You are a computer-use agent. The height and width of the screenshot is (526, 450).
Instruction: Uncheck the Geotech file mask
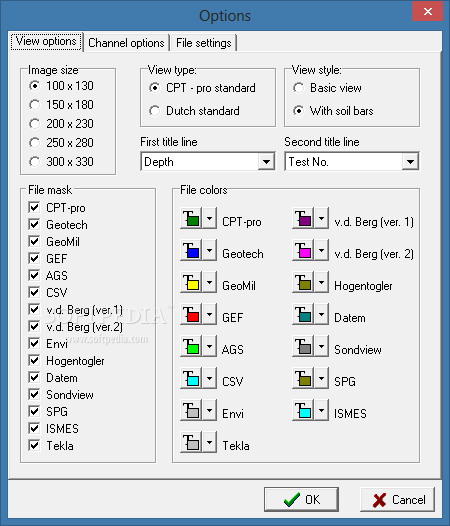coord(34,224)
